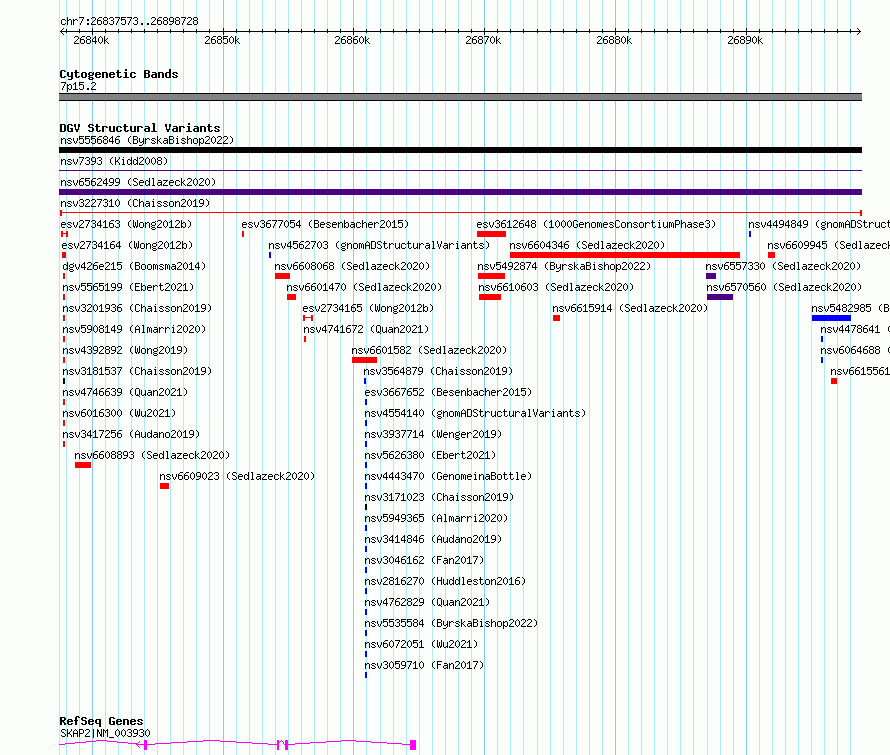Open nsv6604346 (Sedlazeck2020) label
The width and height of the screenshot is (890, 755).
tap(587, 245)
